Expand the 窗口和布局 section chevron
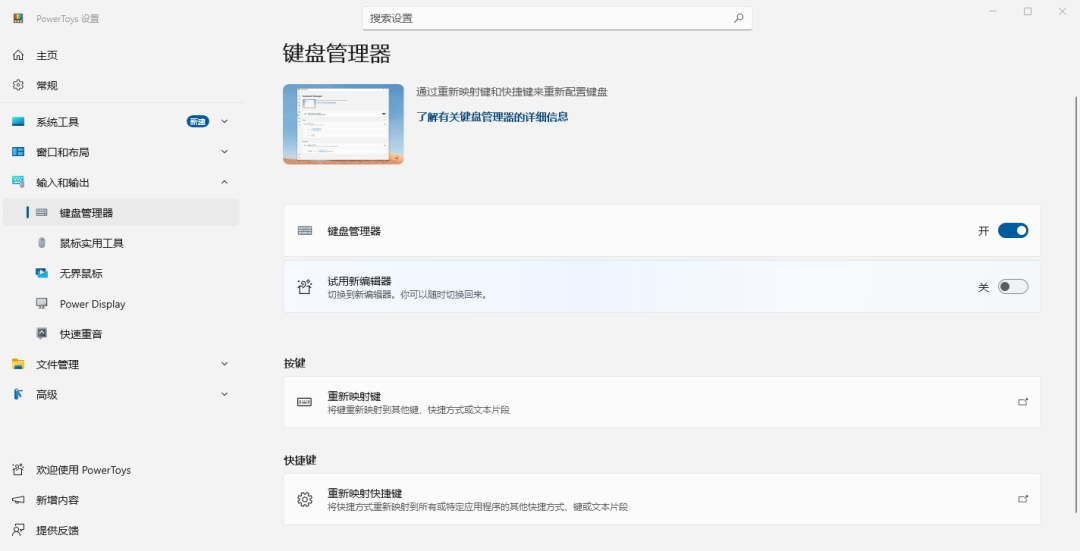This screenshot has height=551, width=1080. click(x=225, y=152)
